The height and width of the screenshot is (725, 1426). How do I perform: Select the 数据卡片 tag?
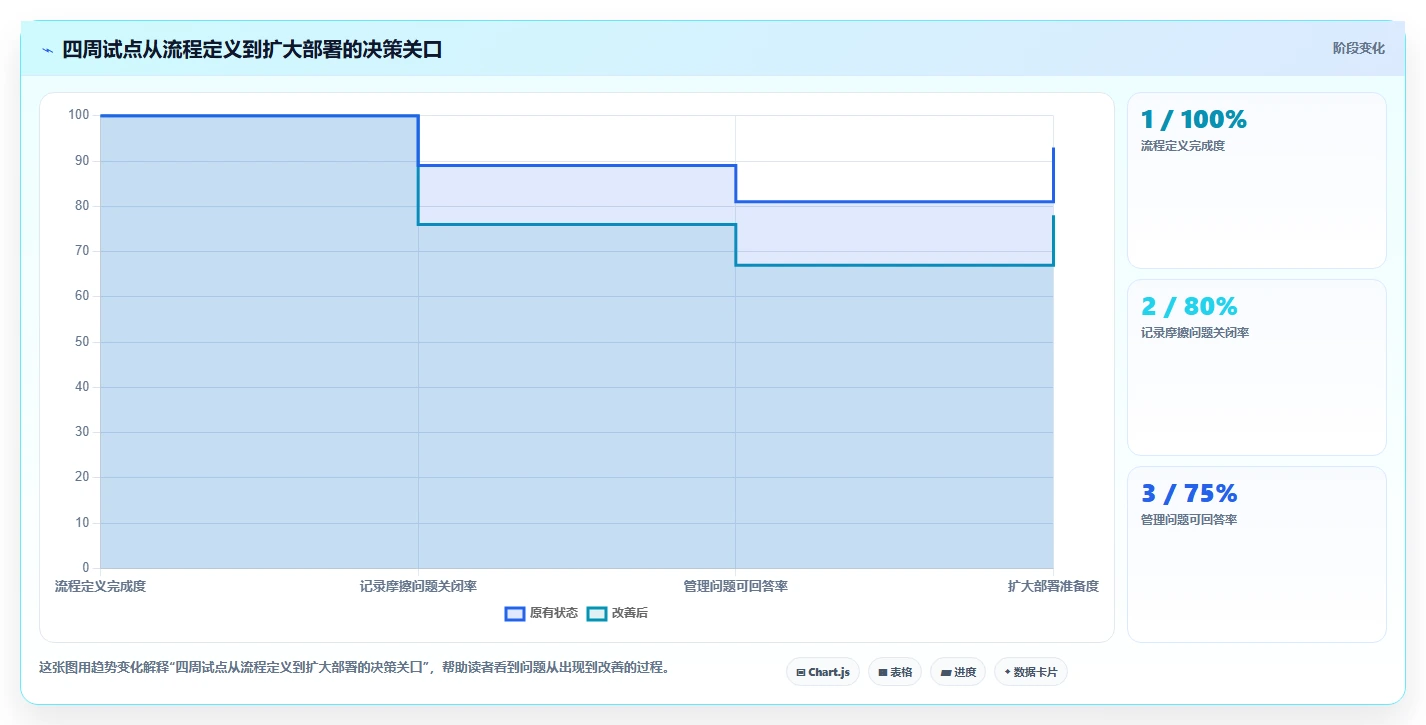(x=1031, y=672)
